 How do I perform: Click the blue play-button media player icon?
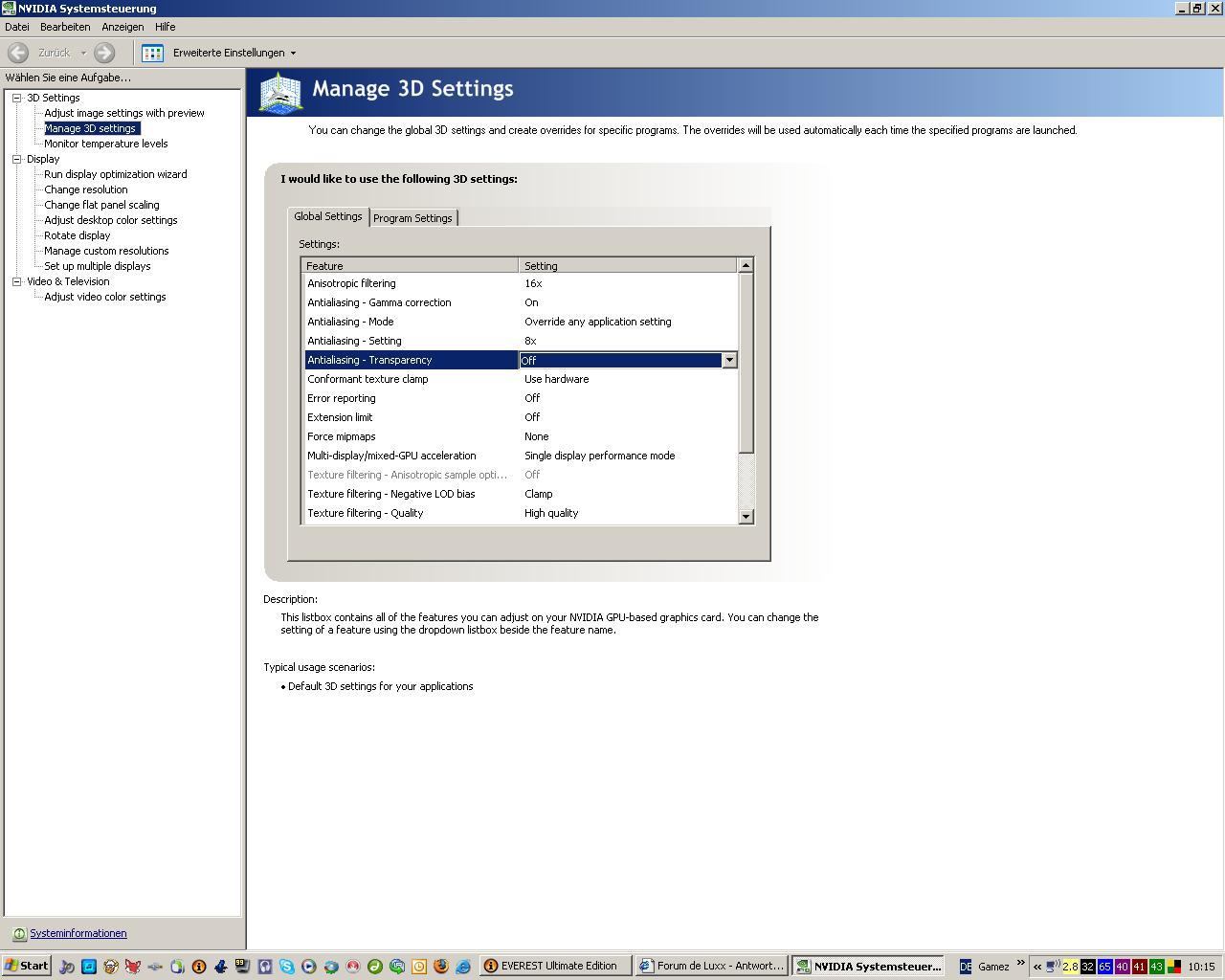308,967
